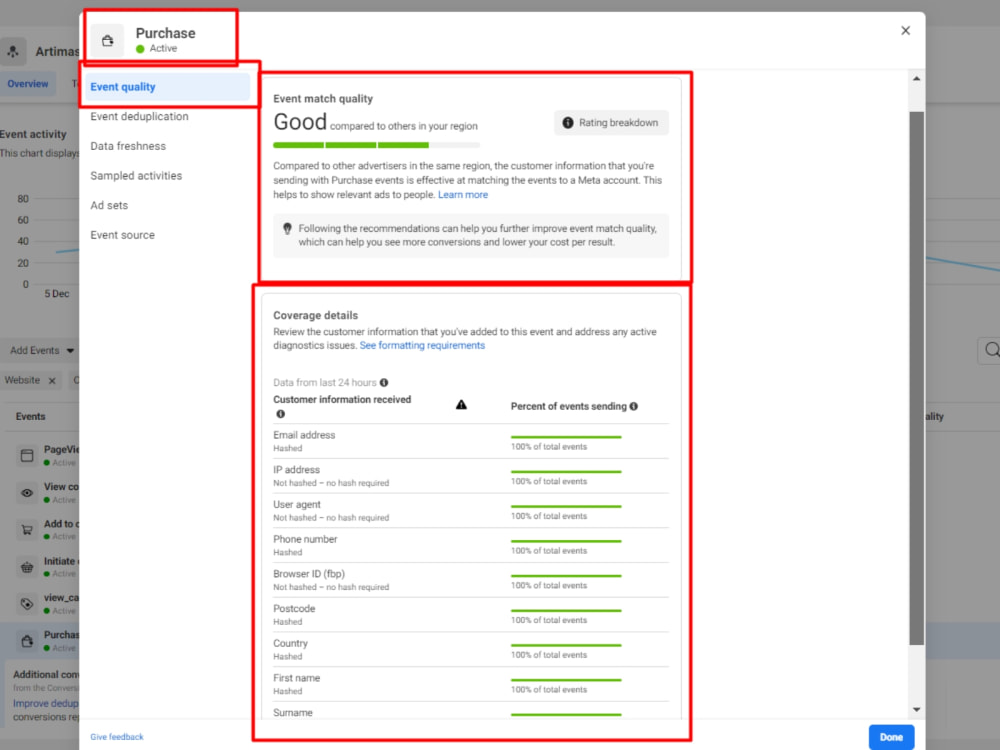
Task: Click the view_cart tag icon
Action: click(27, 603)
